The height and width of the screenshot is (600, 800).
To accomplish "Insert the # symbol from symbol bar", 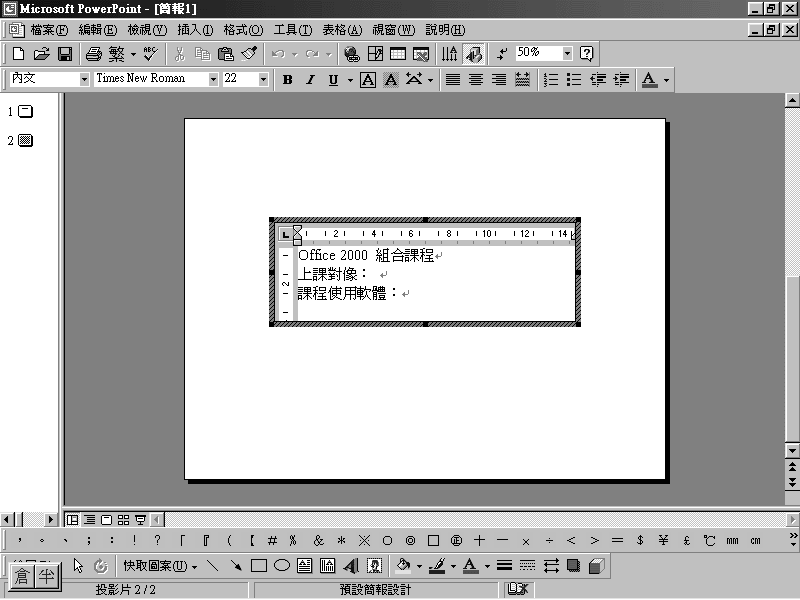I will pos(272,540).
